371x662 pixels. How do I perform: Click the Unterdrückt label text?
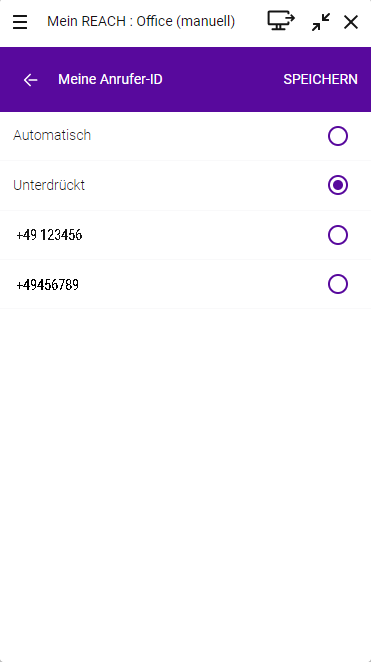click(49, 185)
